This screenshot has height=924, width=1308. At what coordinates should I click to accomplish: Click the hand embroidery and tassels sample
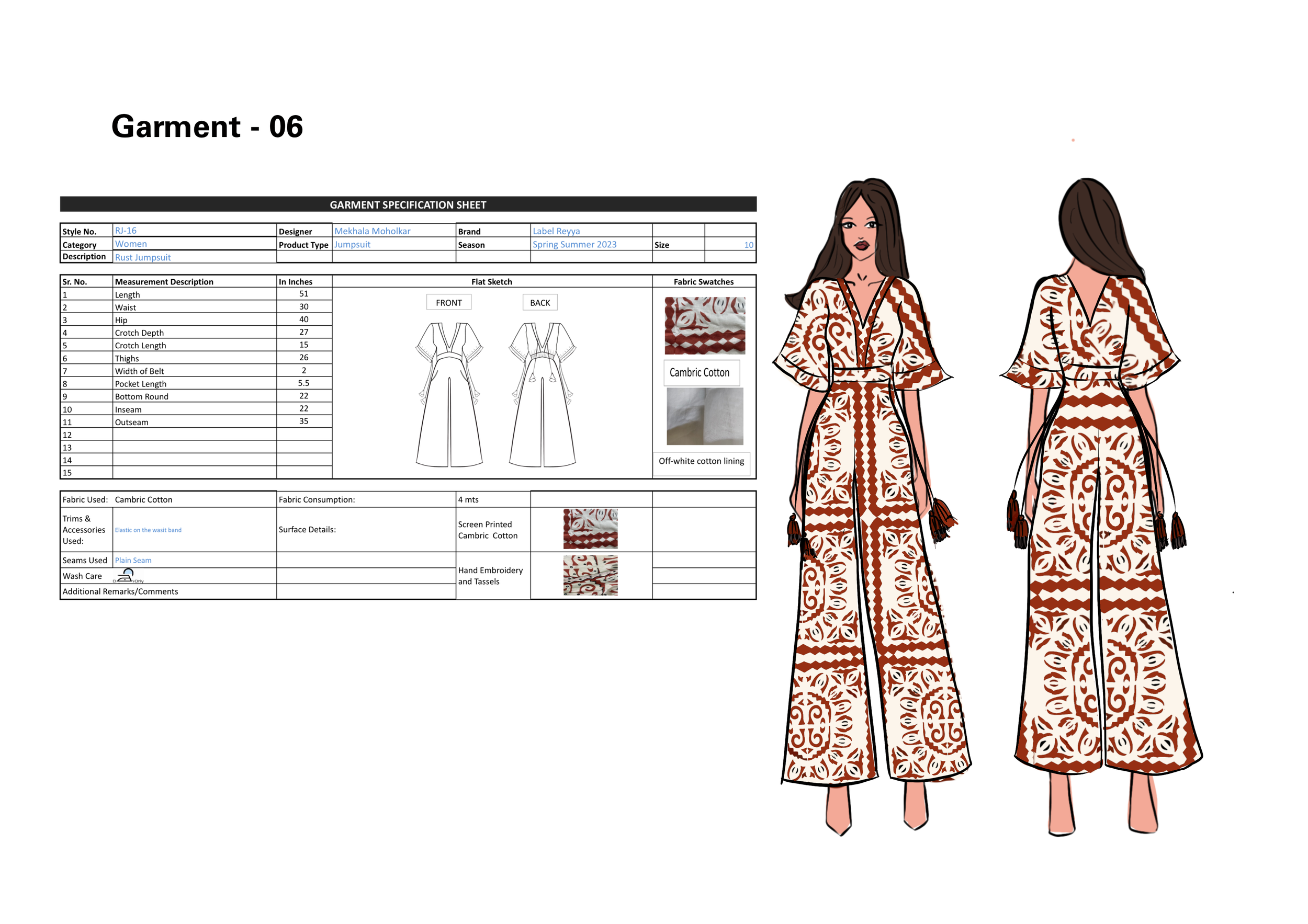(x=590, y=576)
